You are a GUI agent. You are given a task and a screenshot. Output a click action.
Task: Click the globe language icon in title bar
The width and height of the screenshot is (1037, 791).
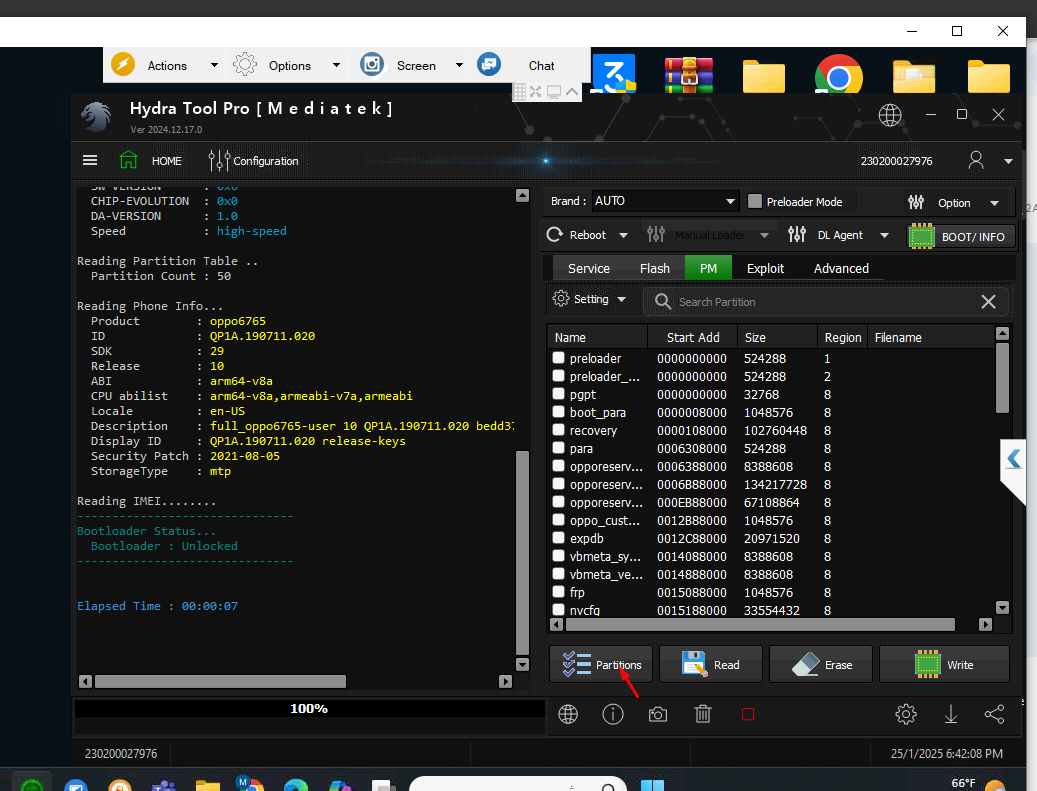click(890, 115)
